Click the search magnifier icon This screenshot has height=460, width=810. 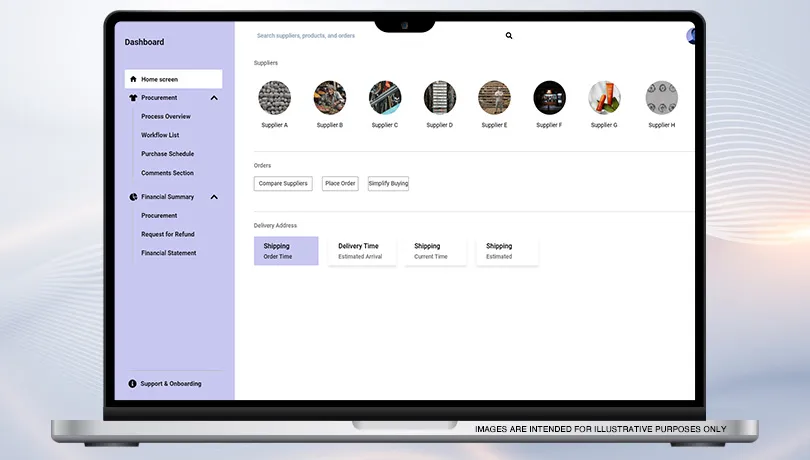[x=509, y=35]
